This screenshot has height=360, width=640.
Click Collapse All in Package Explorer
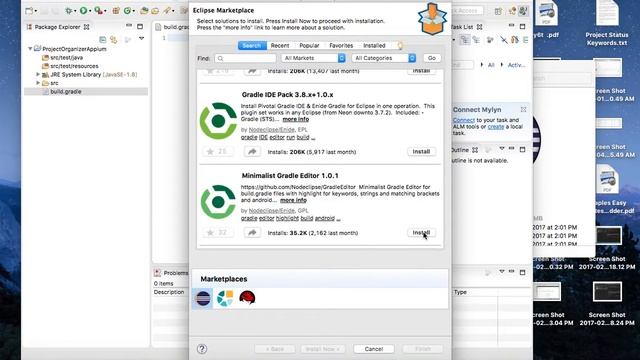103,40
